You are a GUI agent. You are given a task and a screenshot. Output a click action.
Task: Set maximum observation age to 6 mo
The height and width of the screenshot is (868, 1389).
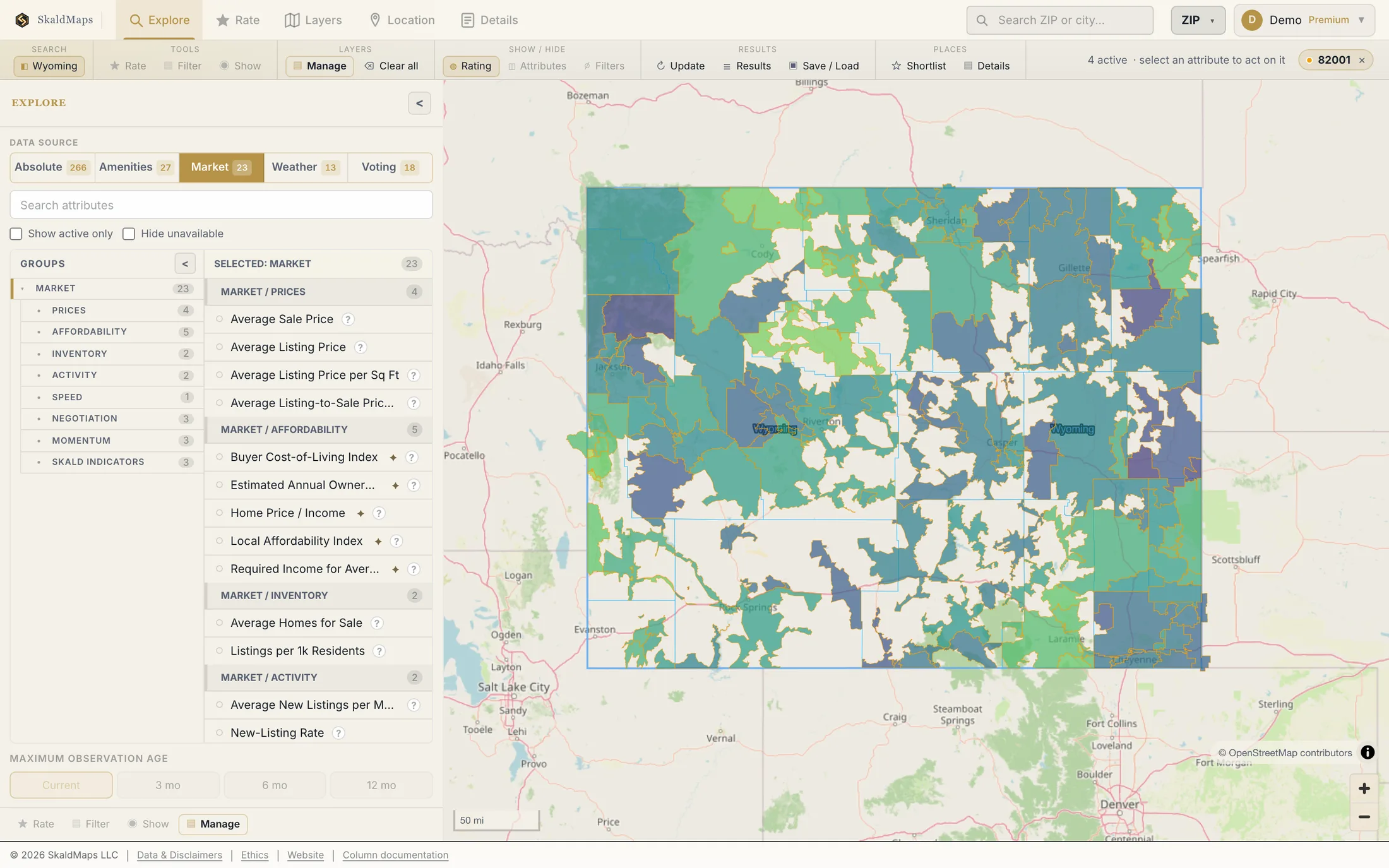click(275, 785)
